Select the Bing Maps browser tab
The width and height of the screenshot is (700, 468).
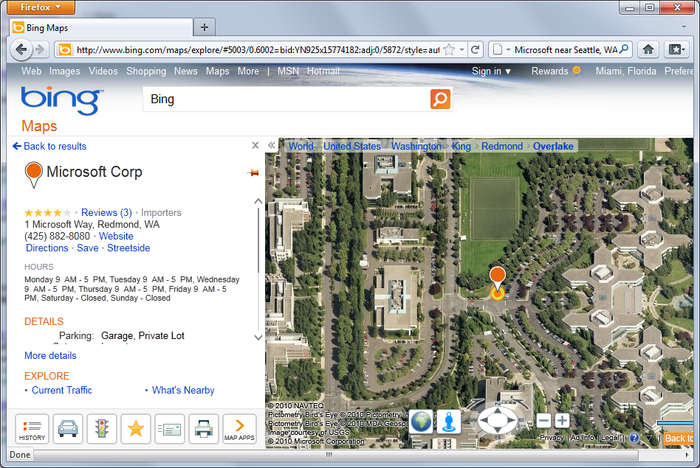(x=102, y=28)
